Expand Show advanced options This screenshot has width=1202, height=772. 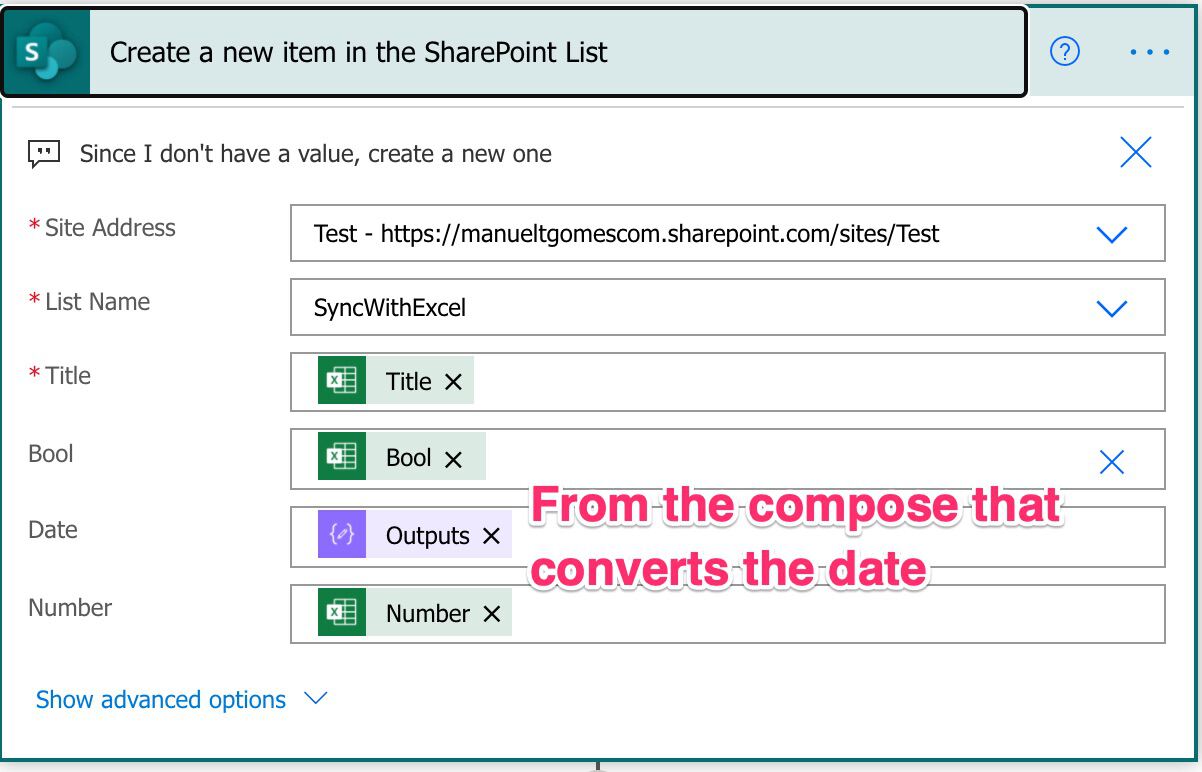pyautogui.click(x=315, y=698)
